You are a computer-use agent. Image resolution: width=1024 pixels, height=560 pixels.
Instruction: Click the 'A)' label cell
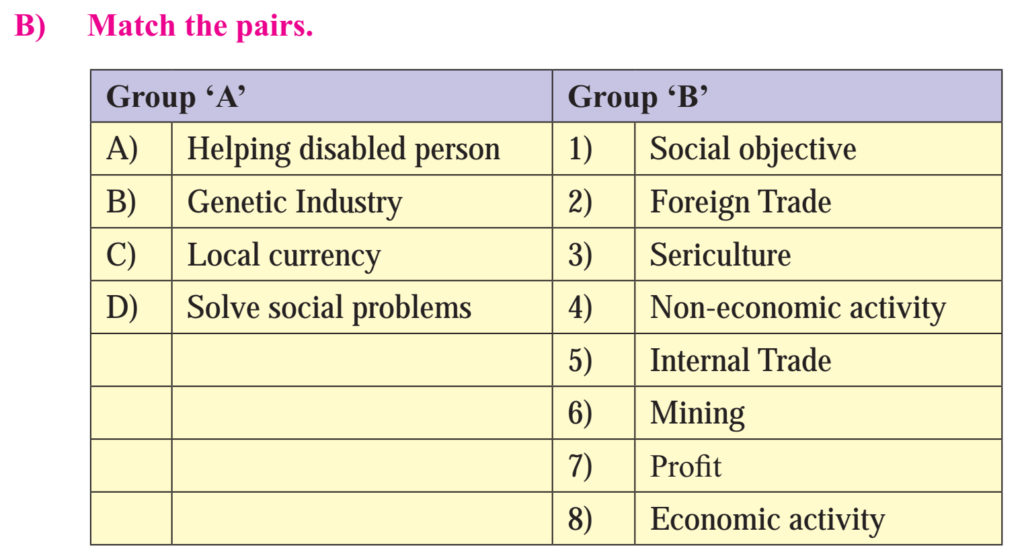click(x=131, y=149)
